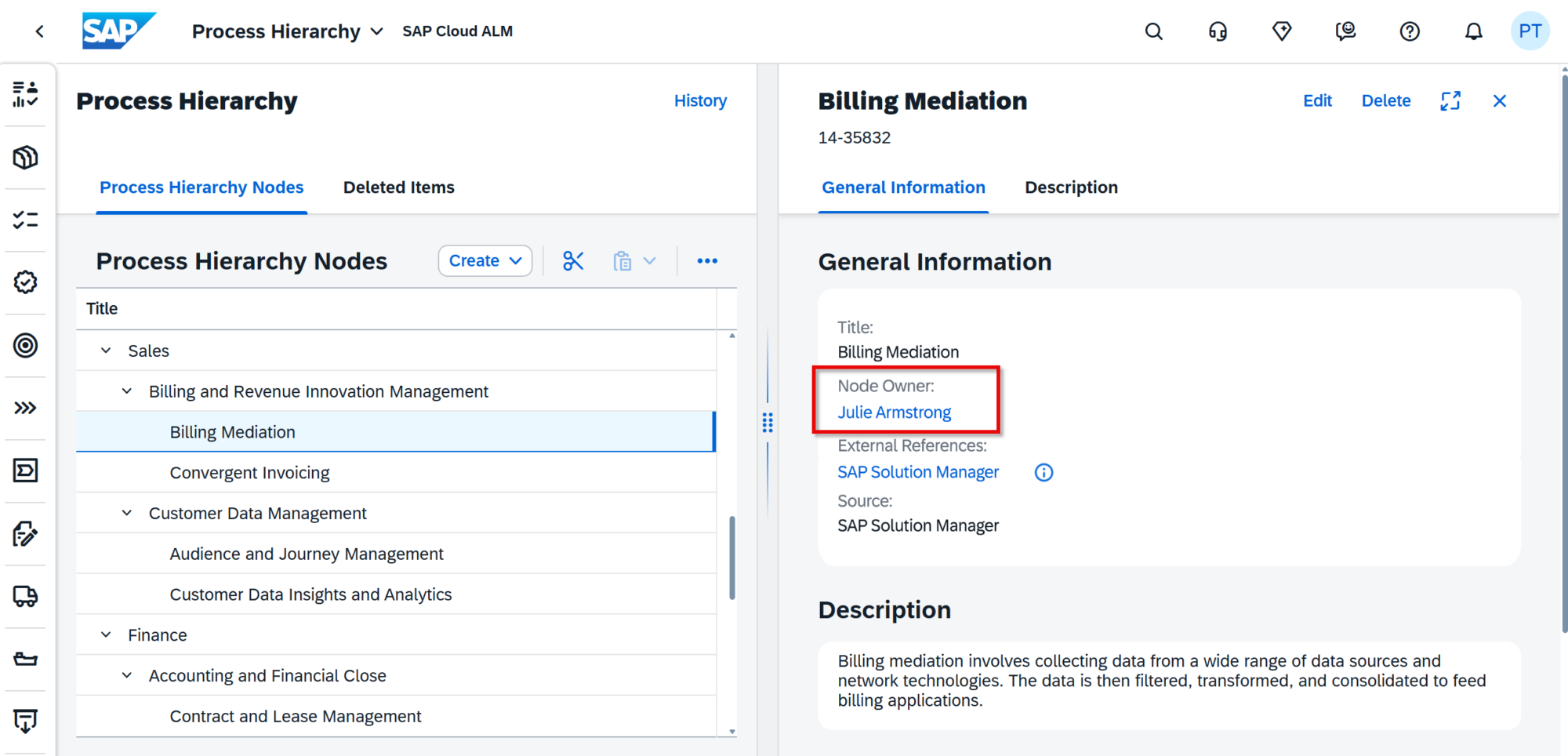Click the Edit button
Image resolution: width=1568 pixels, height=756 pixels.
(x=1317, y=101)
